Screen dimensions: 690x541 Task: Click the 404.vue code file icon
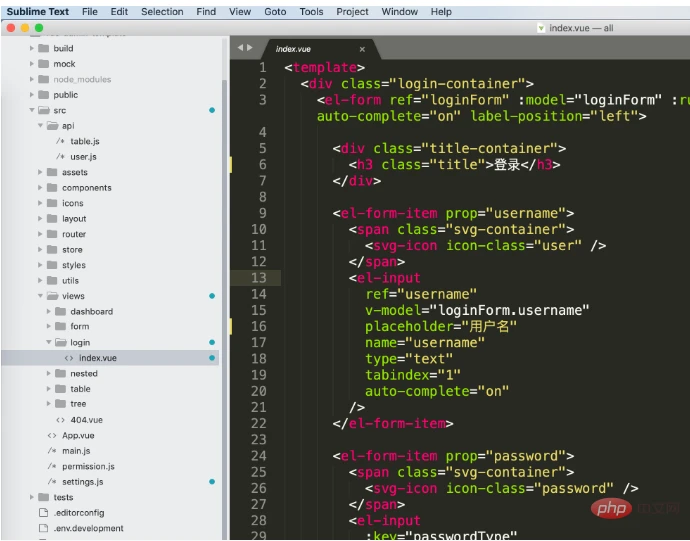pyautogui.click(x=60, y=420)
